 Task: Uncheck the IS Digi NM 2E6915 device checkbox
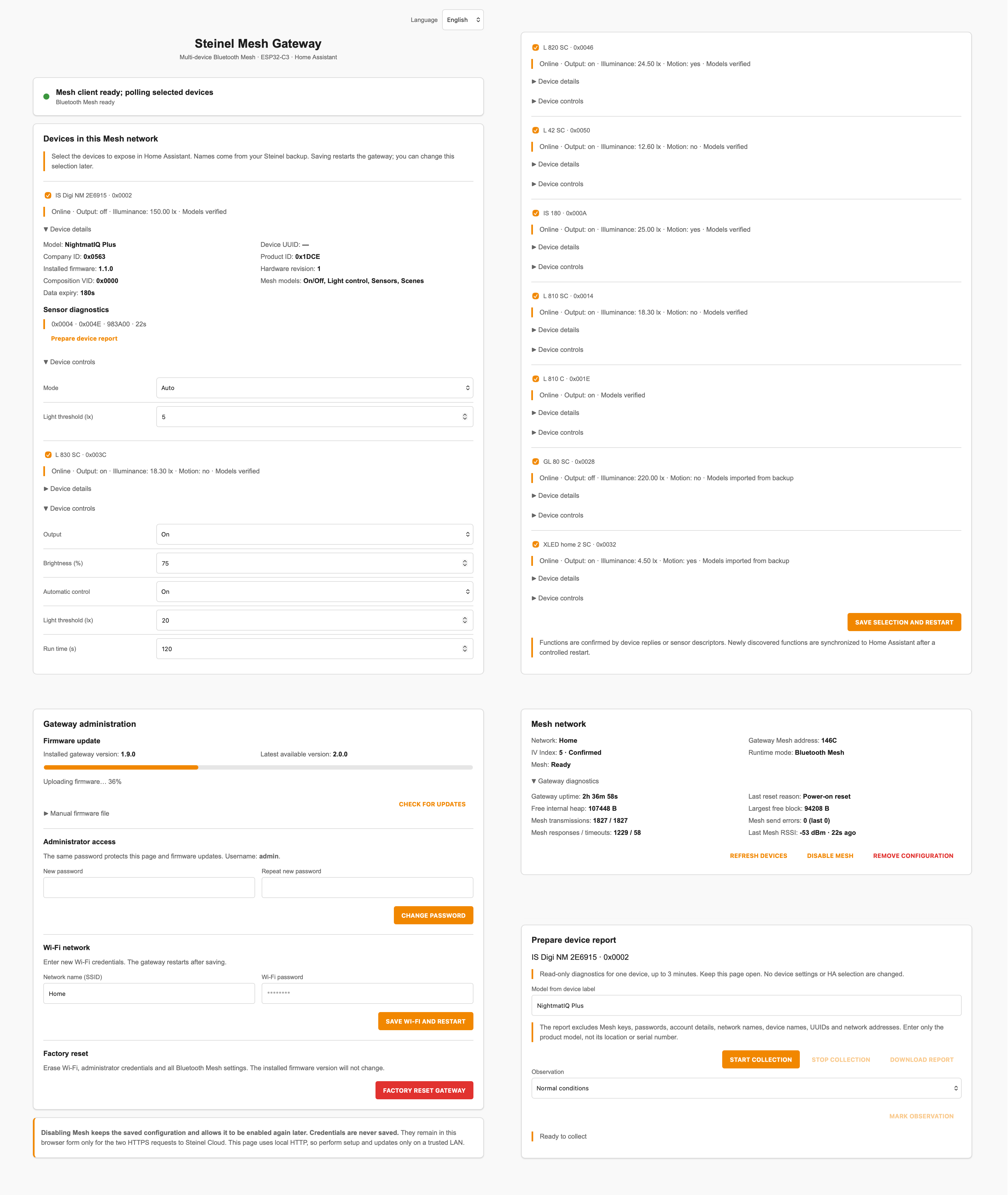[48, 196]
